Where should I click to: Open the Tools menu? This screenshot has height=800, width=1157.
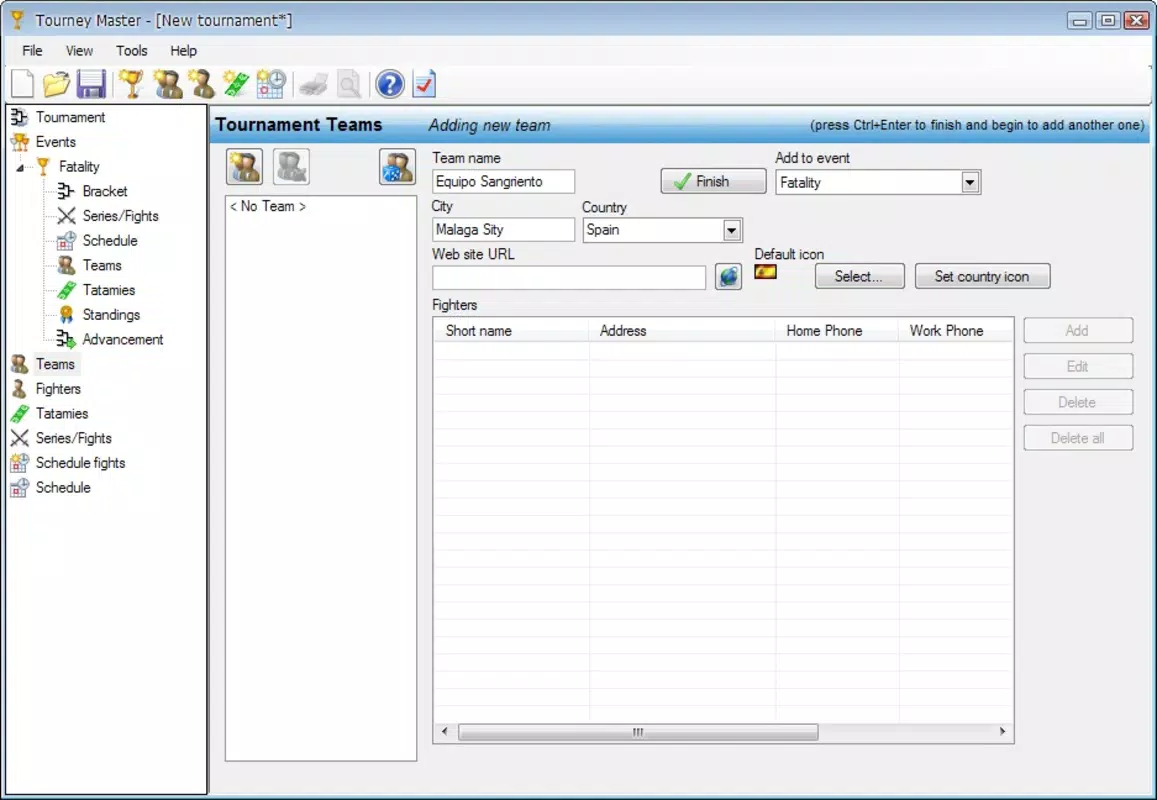[131, 51]
